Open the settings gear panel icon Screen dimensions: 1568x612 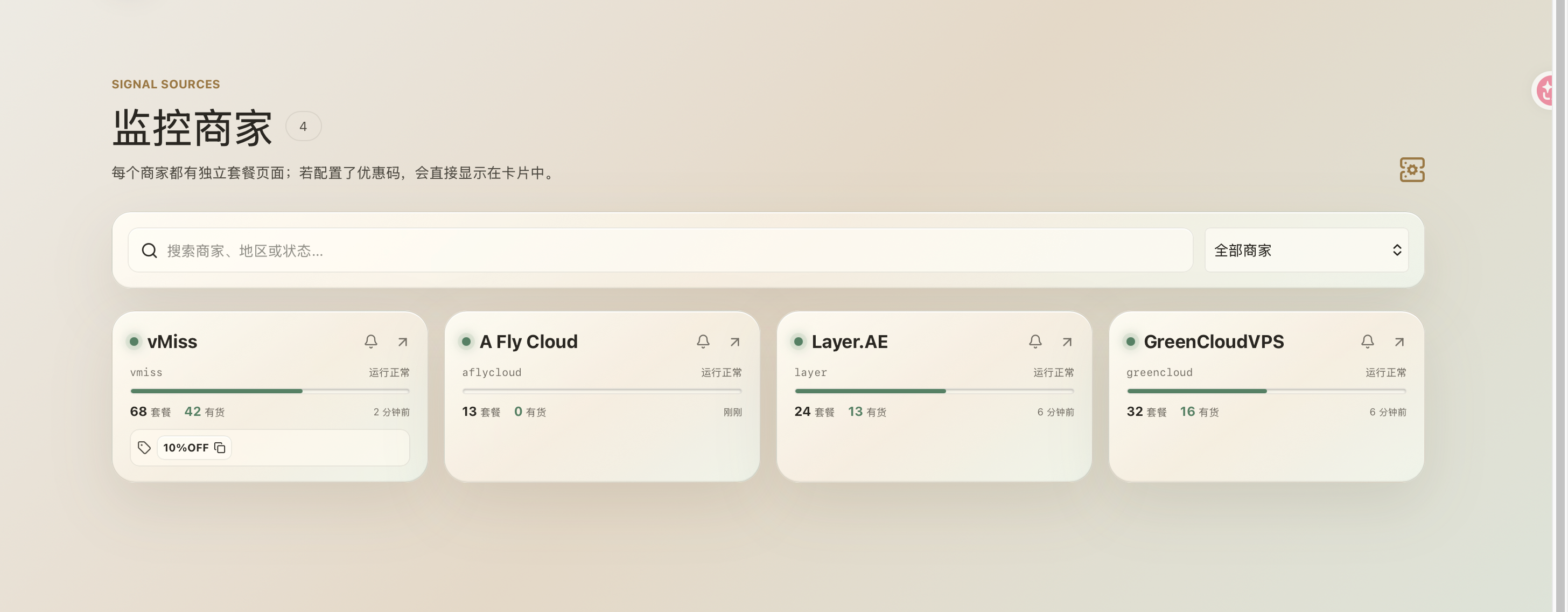[1412, 169]
